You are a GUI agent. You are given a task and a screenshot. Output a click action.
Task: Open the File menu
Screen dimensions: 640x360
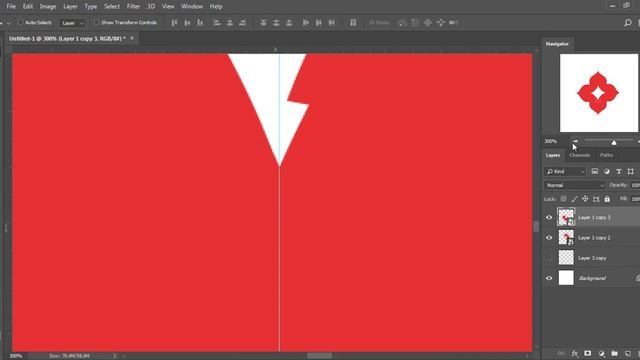tap(11, 7)
